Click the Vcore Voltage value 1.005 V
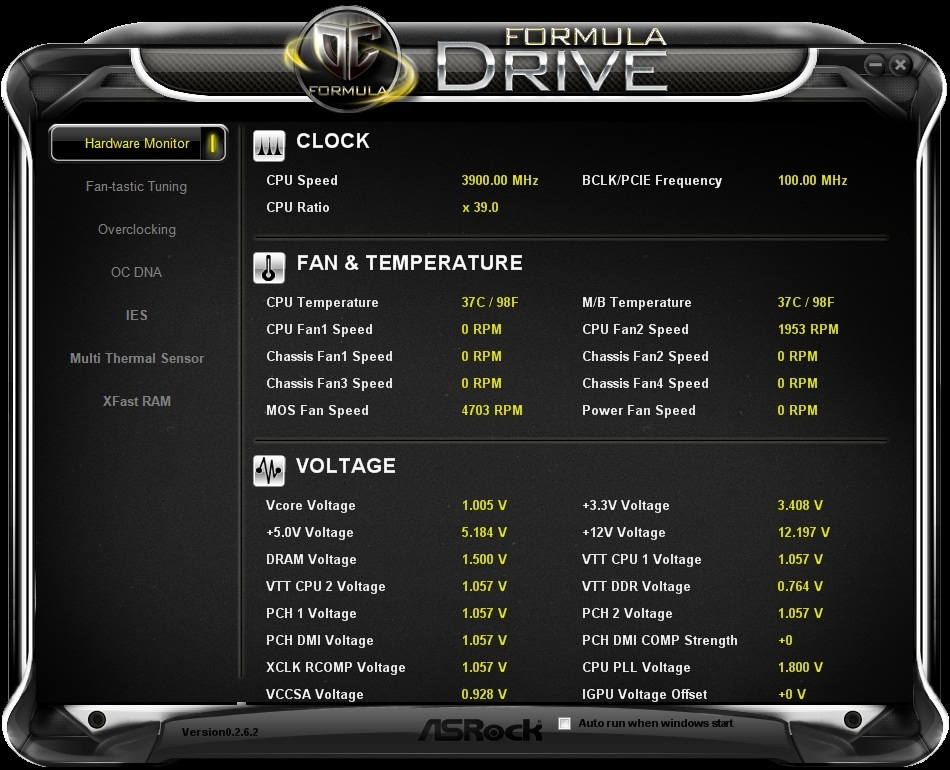The height and width of the screenshot is (770, 950). (x=484, y=505)
